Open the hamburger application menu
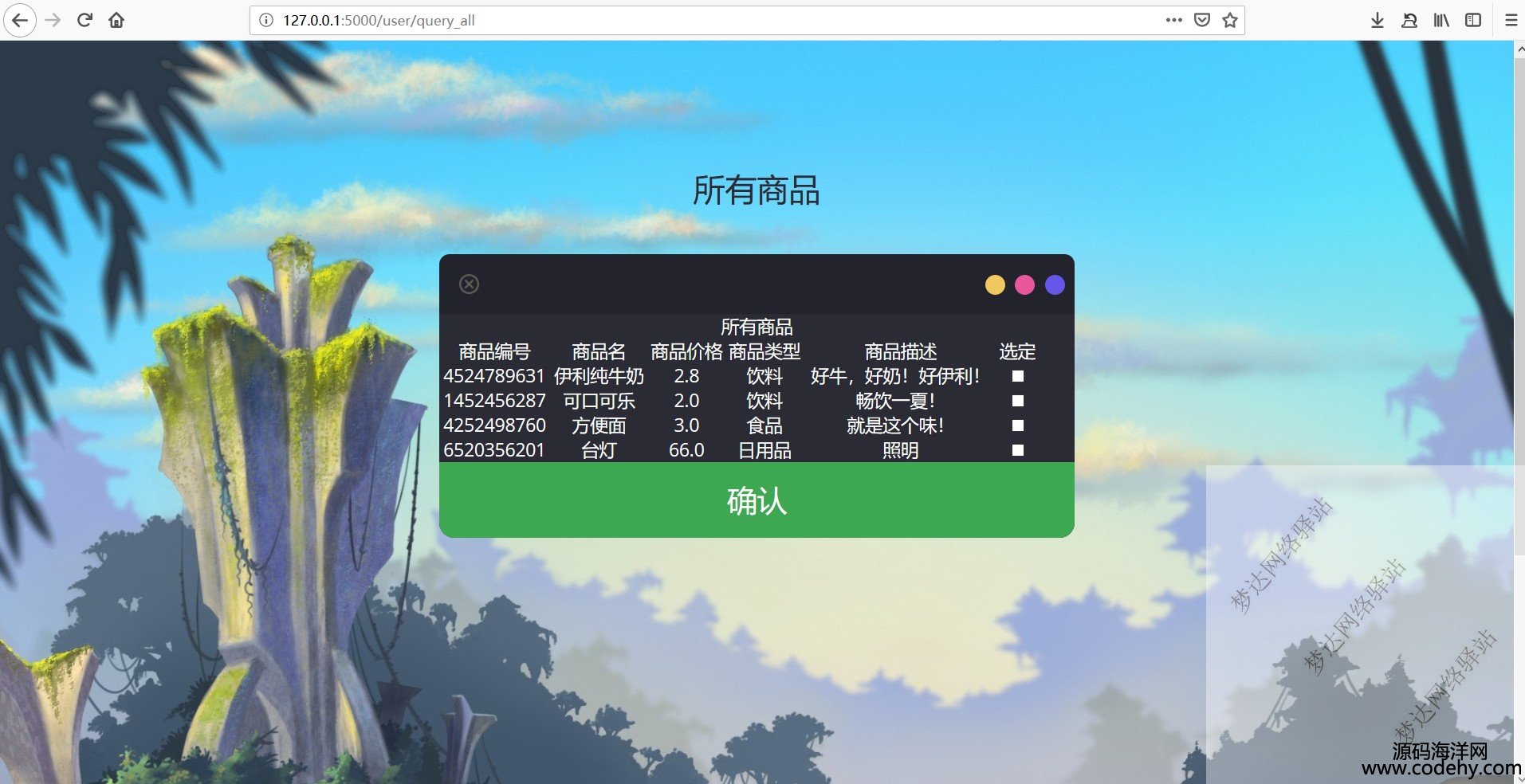The height and width of the screenshot is (784, 1525). [x=1511, y=20]
